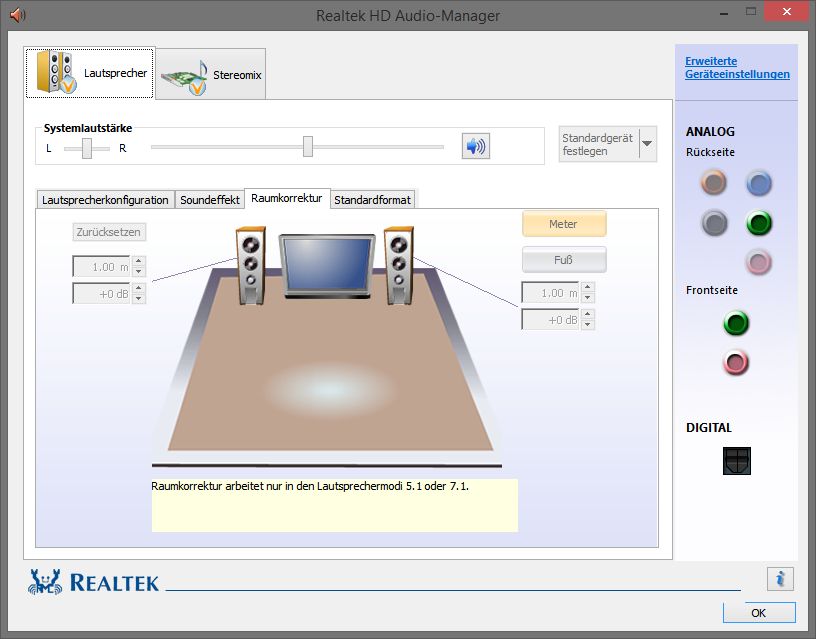Screen dimensions: 816x639
Task: Open the Soundeffekt tab
Action: (210, 200)
